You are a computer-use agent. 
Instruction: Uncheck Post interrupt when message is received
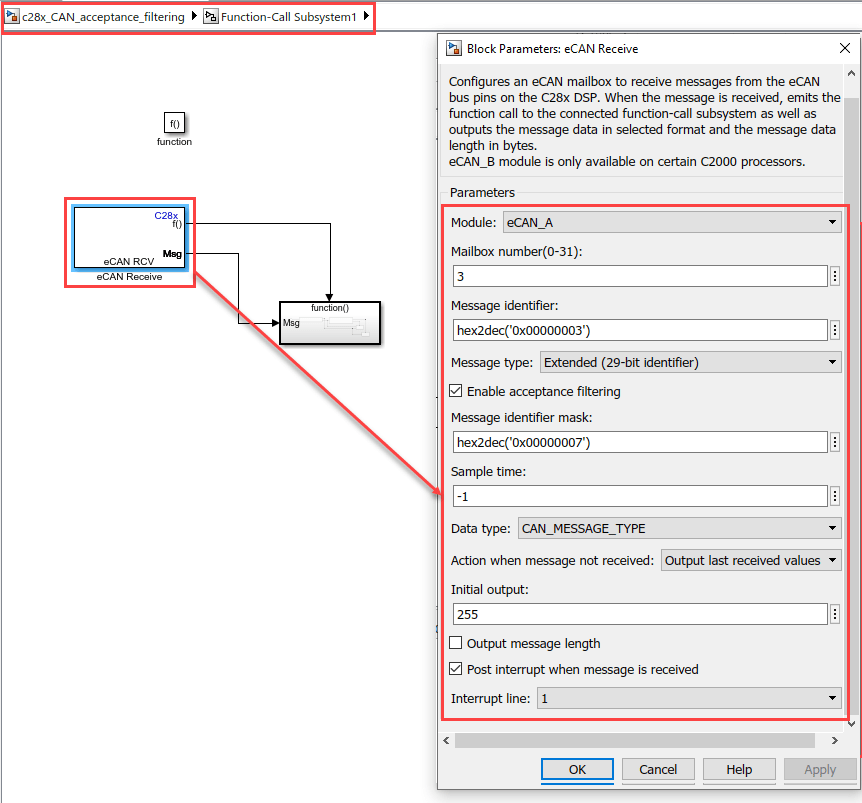point(457,669)
